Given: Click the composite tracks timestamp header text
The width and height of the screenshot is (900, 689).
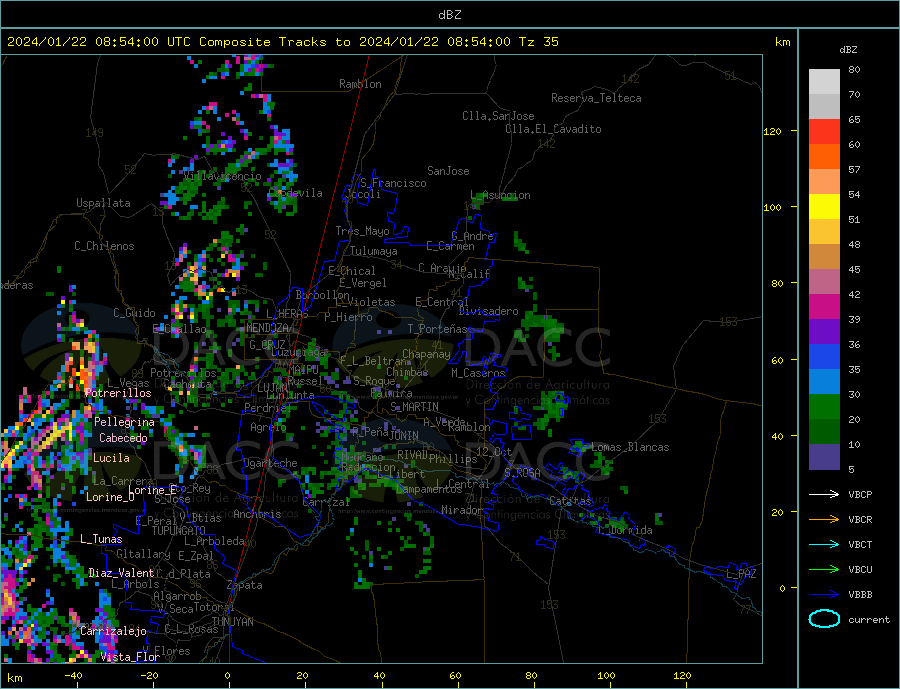Looking at the screenshot, I should pos(283,42).
